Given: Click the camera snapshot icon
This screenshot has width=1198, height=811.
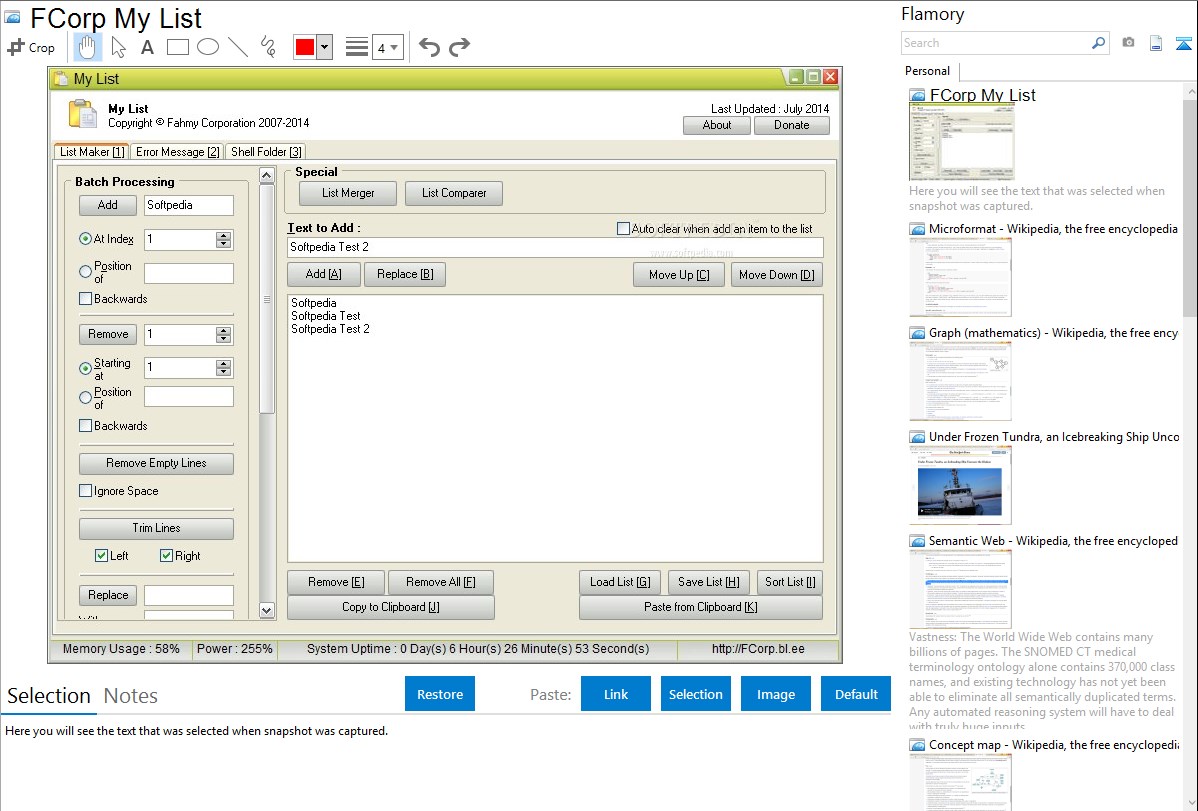Looking at the screenshot, I should 1128,43.
